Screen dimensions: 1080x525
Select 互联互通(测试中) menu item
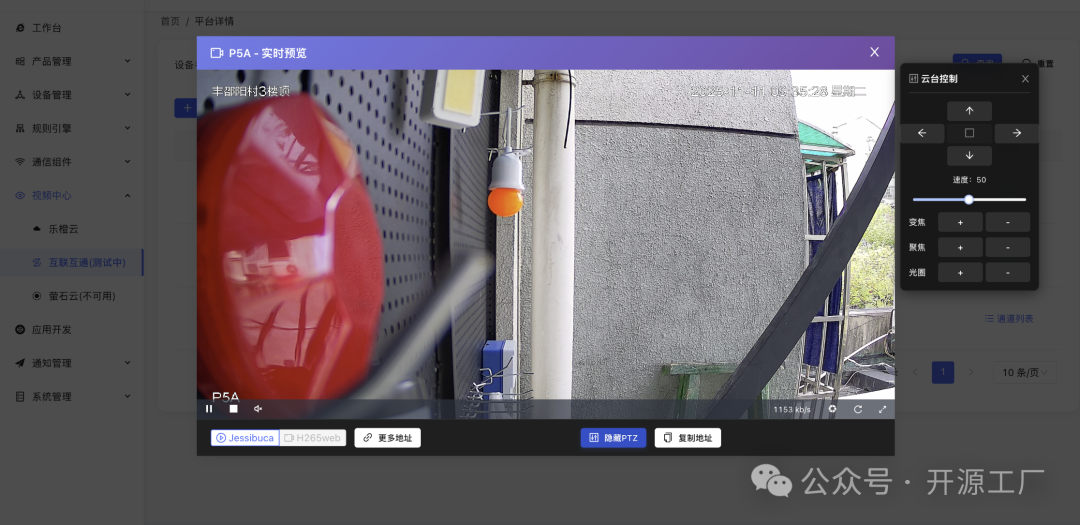pyautogui.click(x=72, y=262)
